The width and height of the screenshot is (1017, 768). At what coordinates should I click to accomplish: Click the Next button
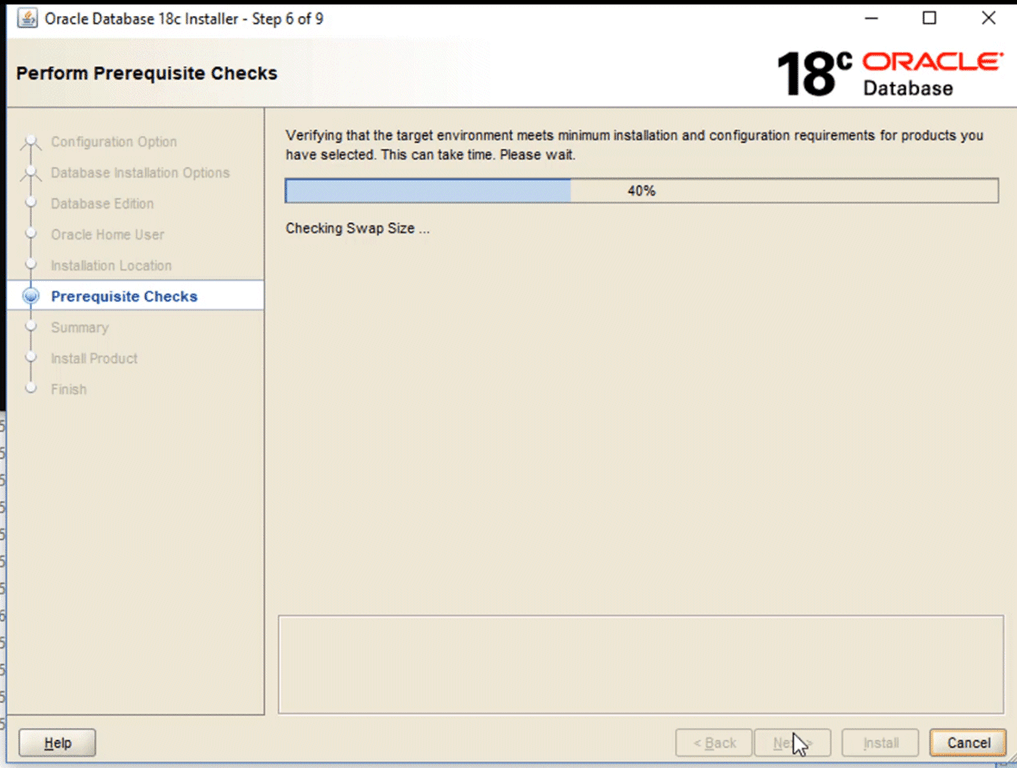click(793, 743)
